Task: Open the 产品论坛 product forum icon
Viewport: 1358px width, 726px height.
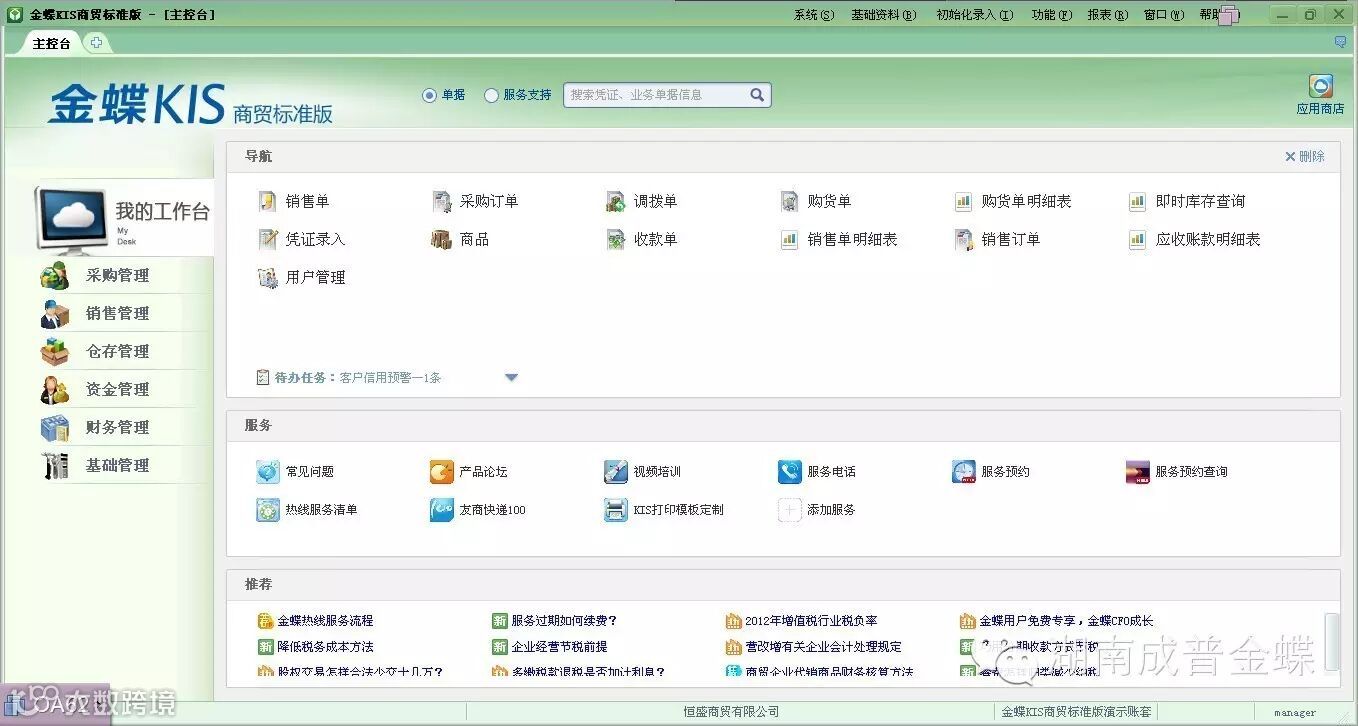Action: 442,471
